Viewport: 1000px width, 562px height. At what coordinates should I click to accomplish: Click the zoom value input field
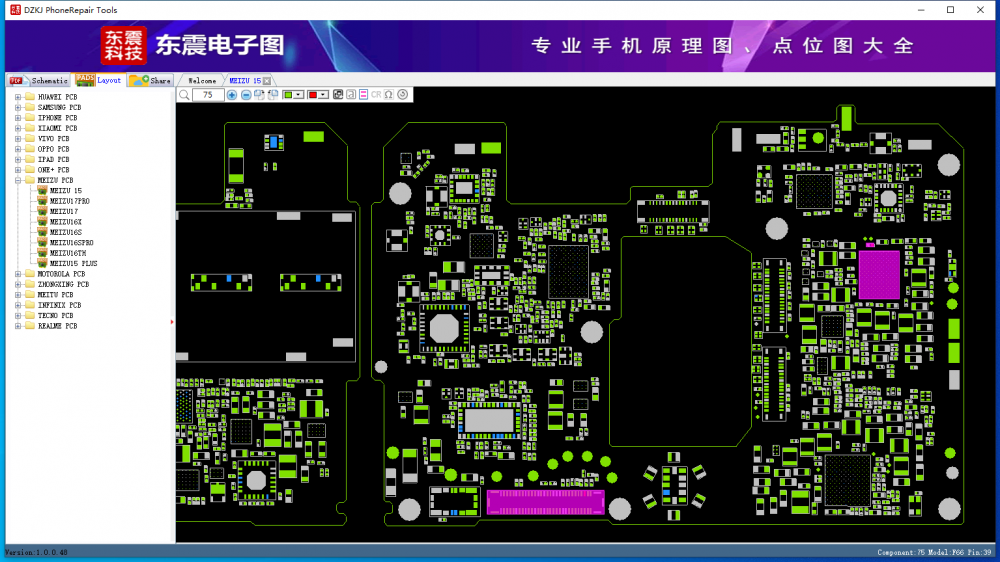click(x=207, y=95)
